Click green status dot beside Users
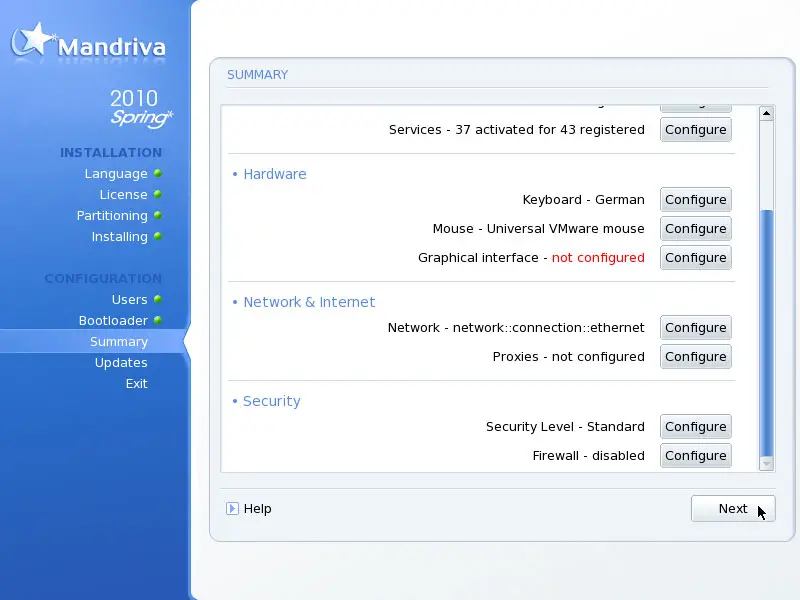This screenshot has width=800, height=600. click(x=158, y=299)
